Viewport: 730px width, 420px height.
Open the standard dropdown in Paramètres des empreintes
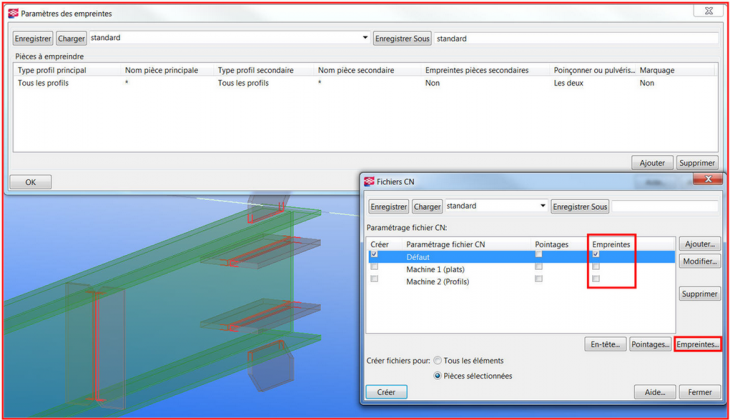365,38
